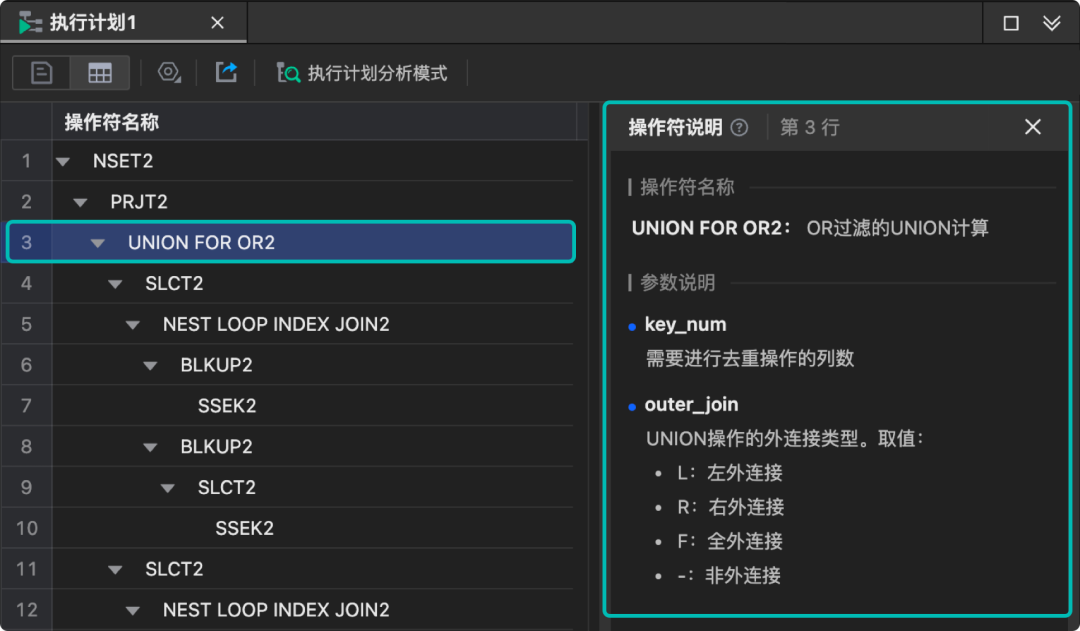Enable 执行计划分析模式
Viewport: 1080px width, 631px height.
pyautogui.click(x=362, y=73)
